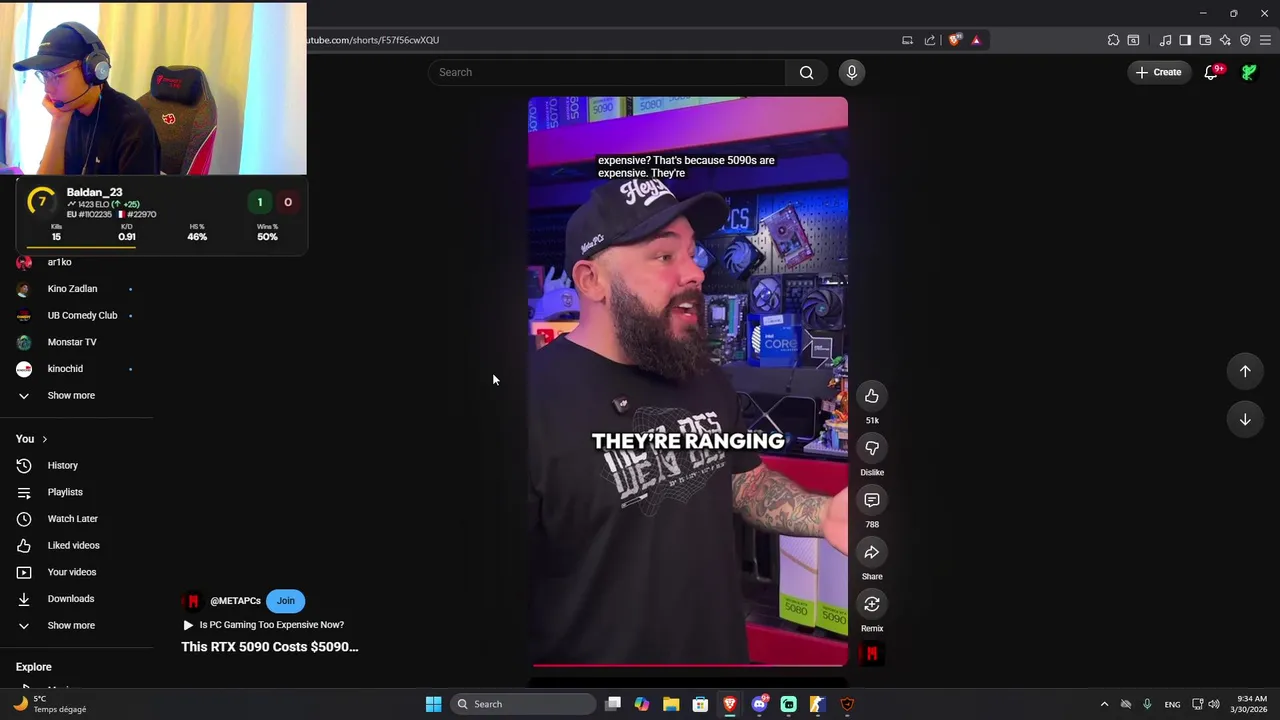The height and width of the screenshot is (720, 1280).
Task: Click the address bar URL
Action: (x=372, y=40)
